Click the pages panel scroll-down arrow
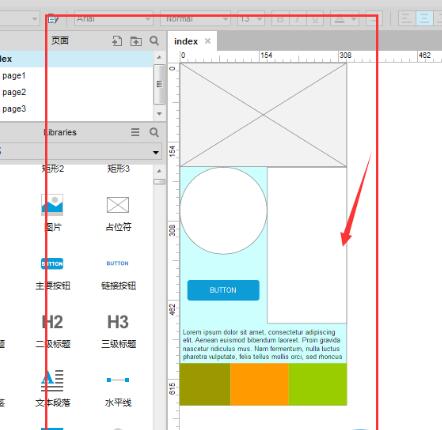Screen dimensions: 442x430 (x=159, y=114)
